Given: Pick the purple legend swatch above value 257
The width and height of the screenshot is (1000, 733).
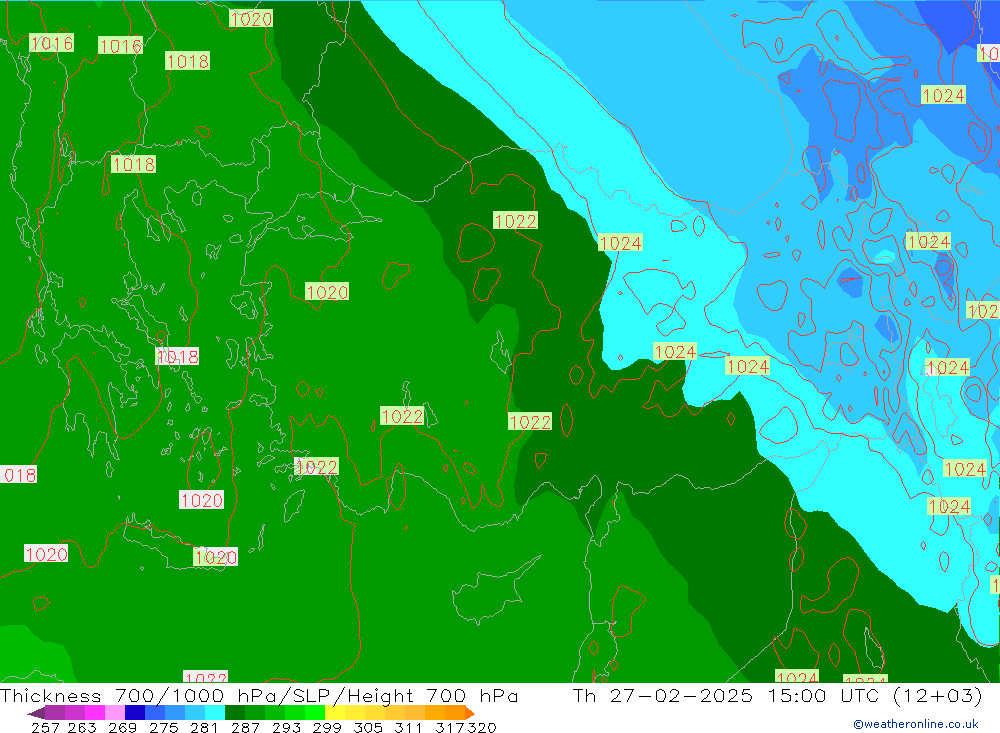Looking at the screenshot, I should click(55, 713).
